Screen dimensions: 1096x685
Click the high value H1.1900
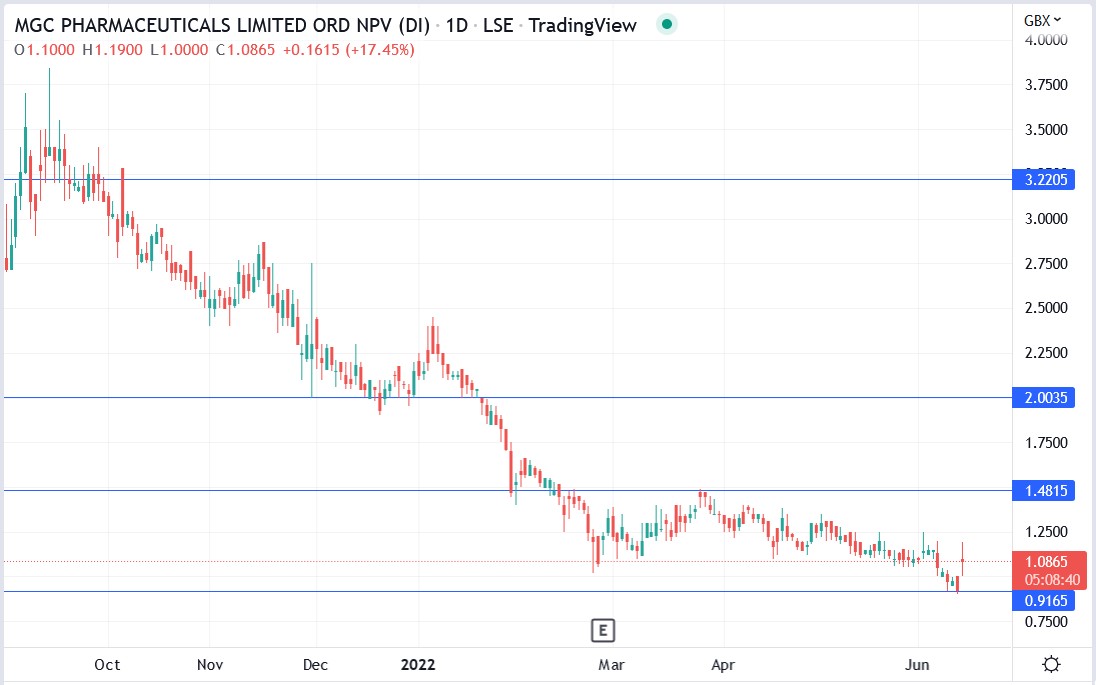(113, 50)
